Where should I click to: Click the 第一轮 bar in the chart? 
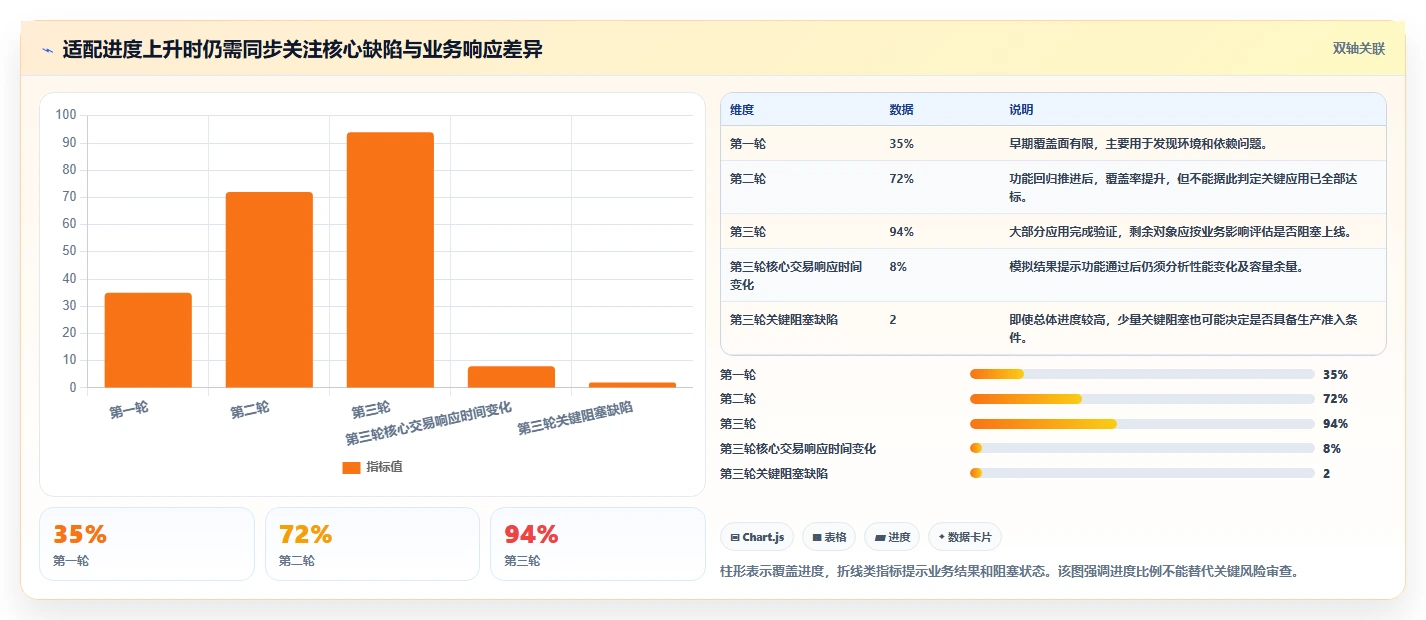pos(148,340)
